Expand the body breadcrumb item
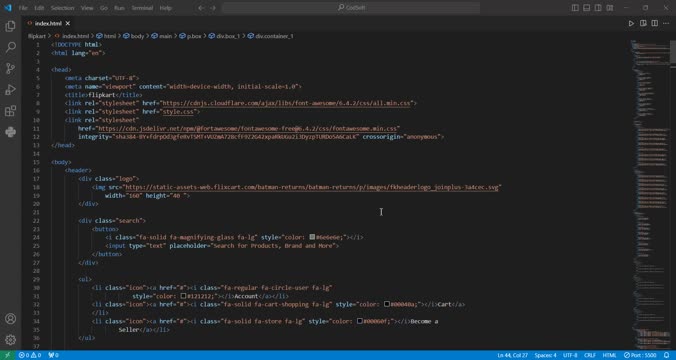Viewport: 676px width, 360px height. coord(134,36)
